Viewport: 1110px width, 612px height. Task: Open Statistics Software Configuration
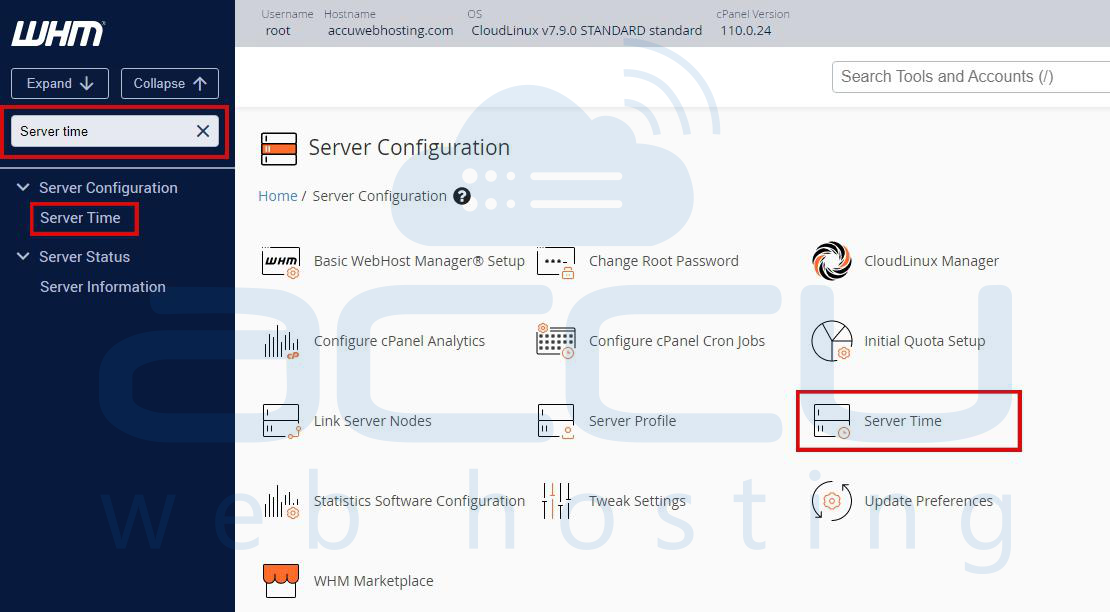419,501
